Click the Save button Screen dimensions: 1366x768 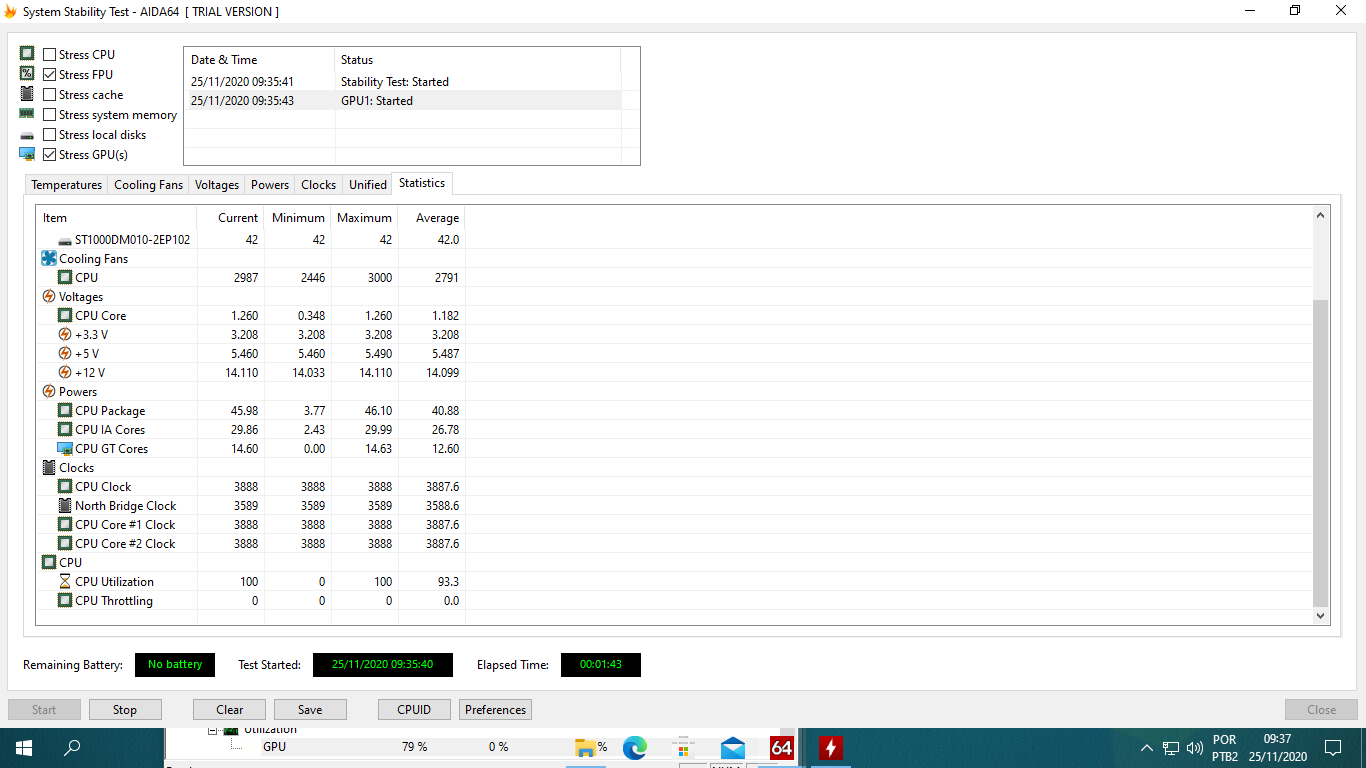click(310, 710)
